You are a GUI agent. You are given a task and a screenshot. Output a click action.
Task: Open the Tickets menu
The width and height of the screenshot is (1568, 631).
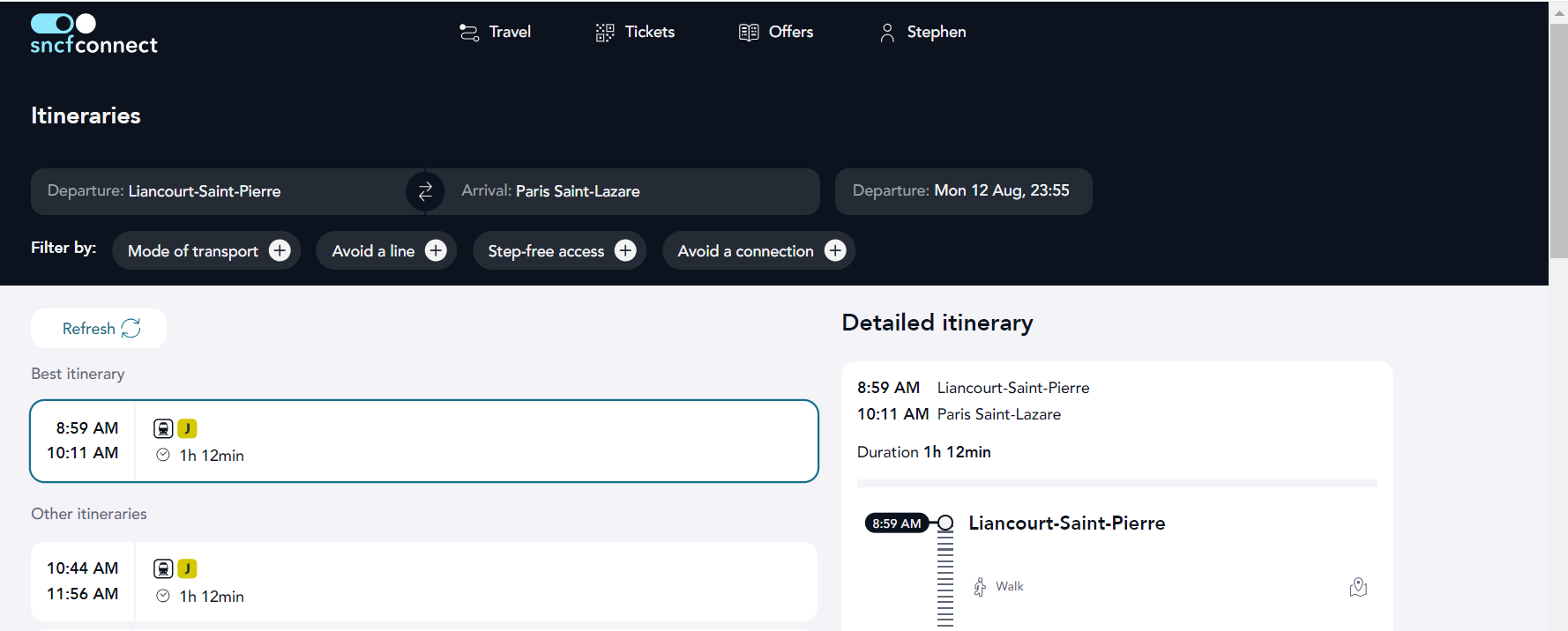[x=635, y=33]
